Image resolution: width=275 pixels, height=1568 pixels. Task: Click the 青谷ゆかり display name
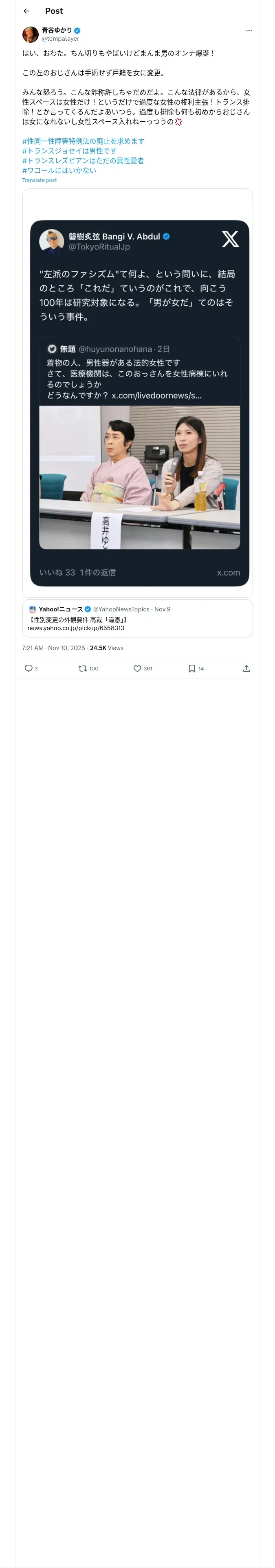coord(57,30)
